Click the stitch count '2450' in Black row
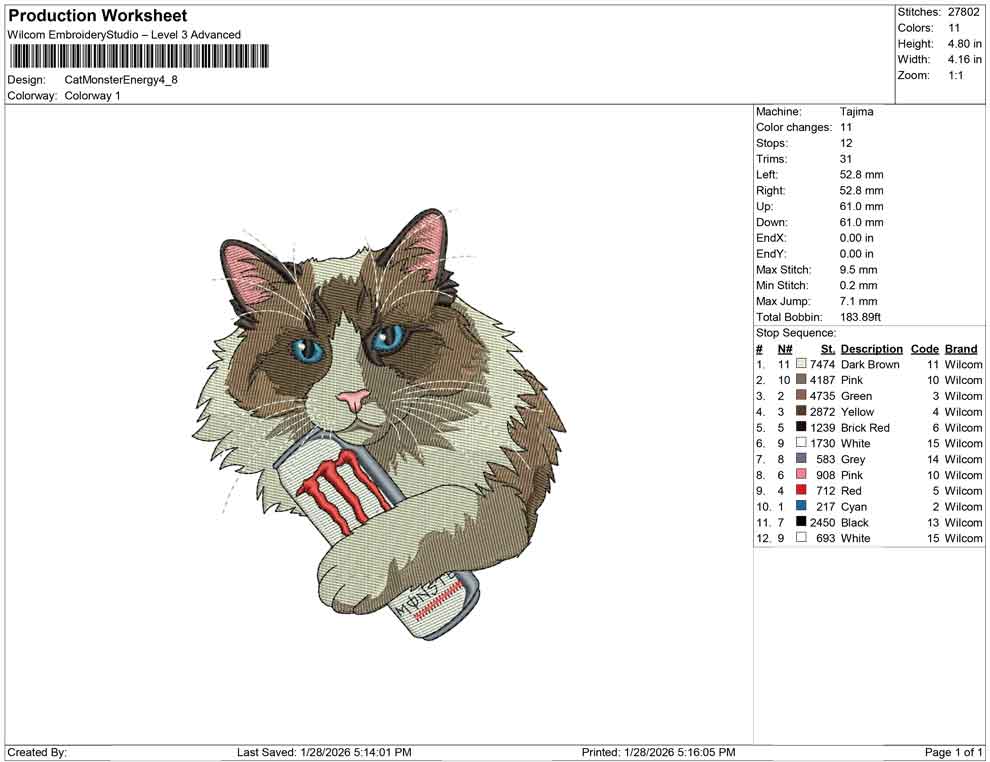 pos(823,522)
